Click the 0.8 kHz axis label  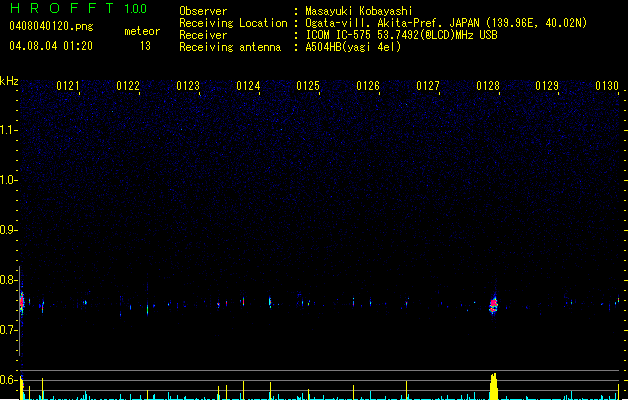tap(8, 280)
